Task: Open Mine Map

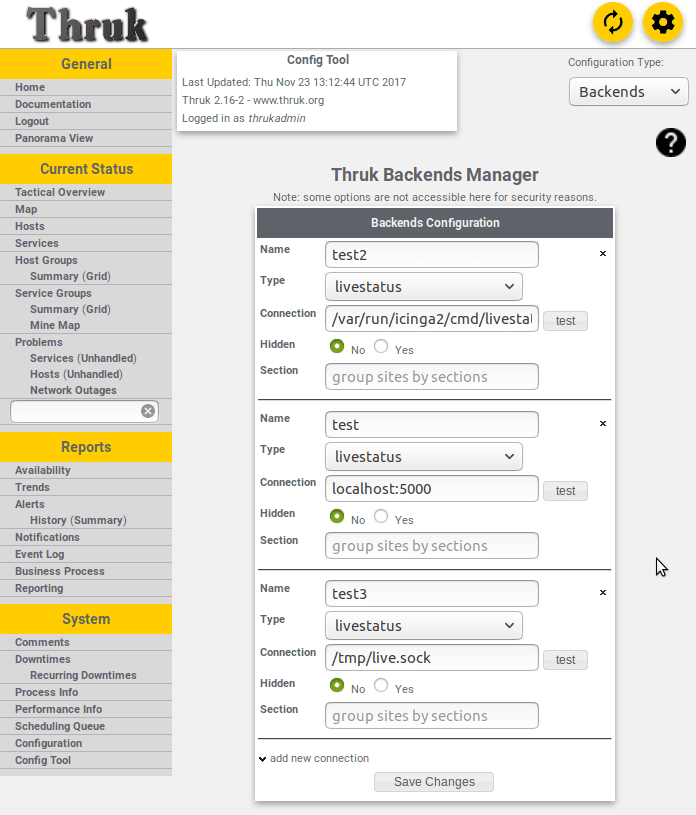Action: click(55, 325)
